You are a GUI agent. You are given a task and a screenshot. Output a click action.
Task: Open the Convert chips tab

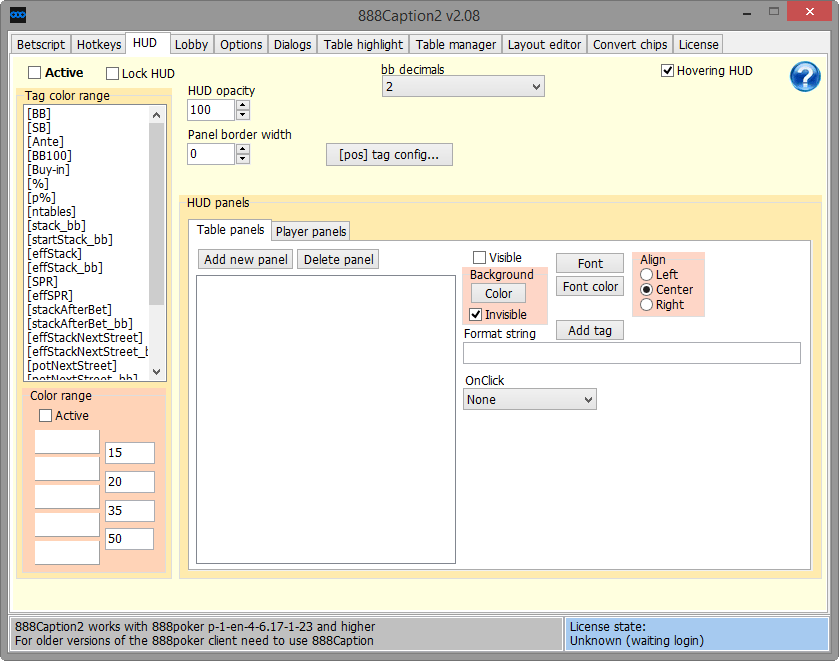coord(630,44)
